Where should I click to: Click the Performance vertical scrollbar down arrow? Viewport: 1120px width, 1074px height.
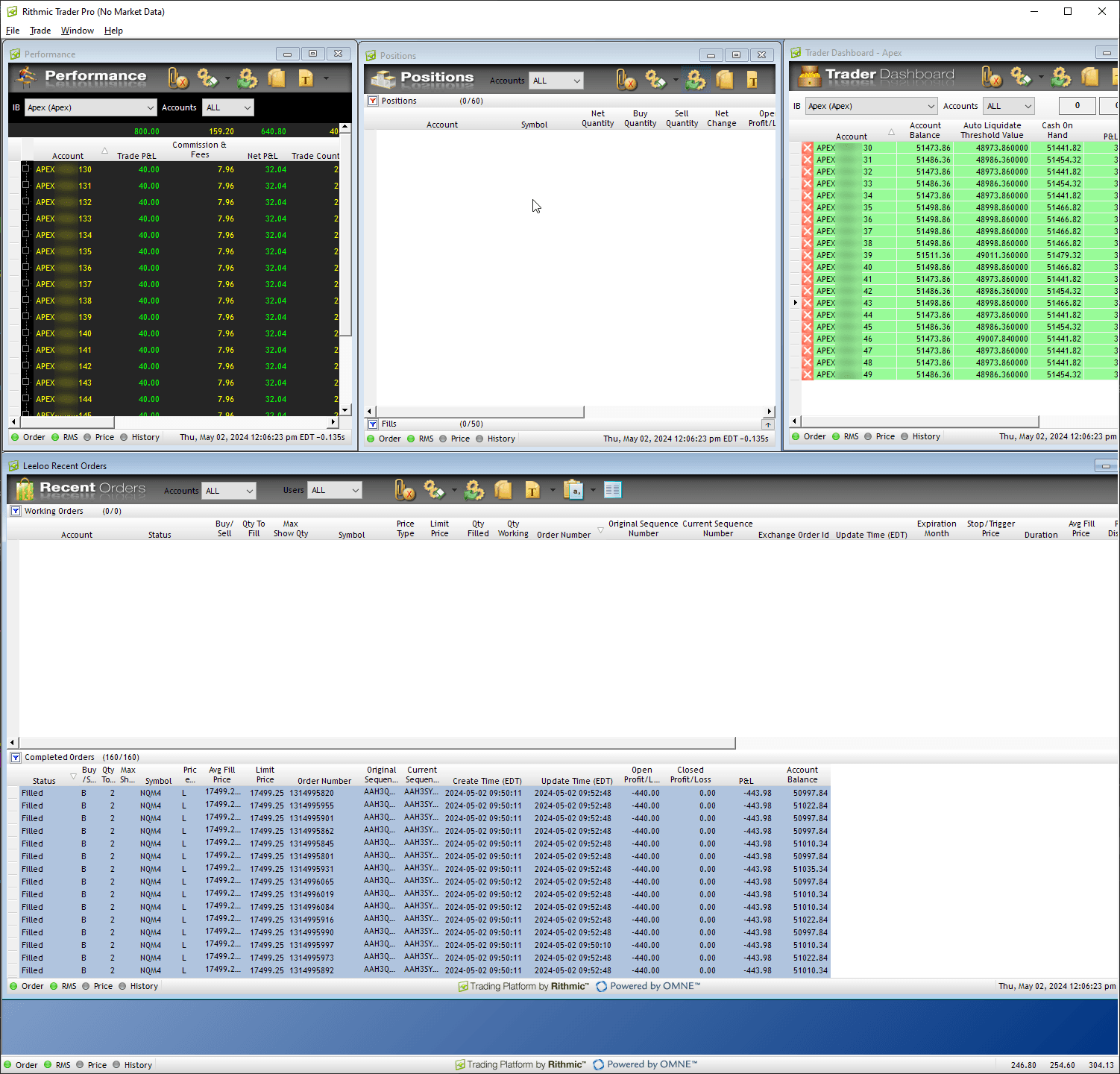345,410
